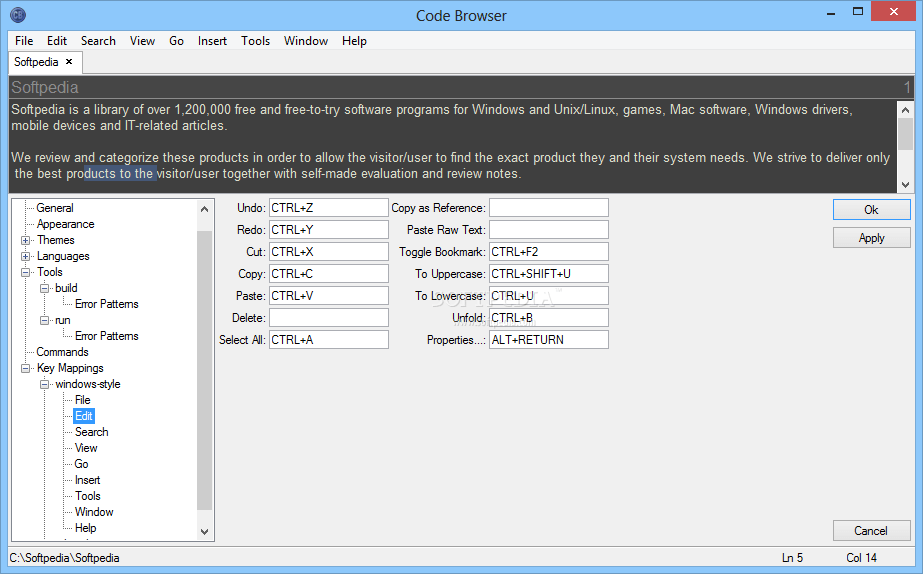
Task: Collapse the build tree node
Action: point(44,288)
